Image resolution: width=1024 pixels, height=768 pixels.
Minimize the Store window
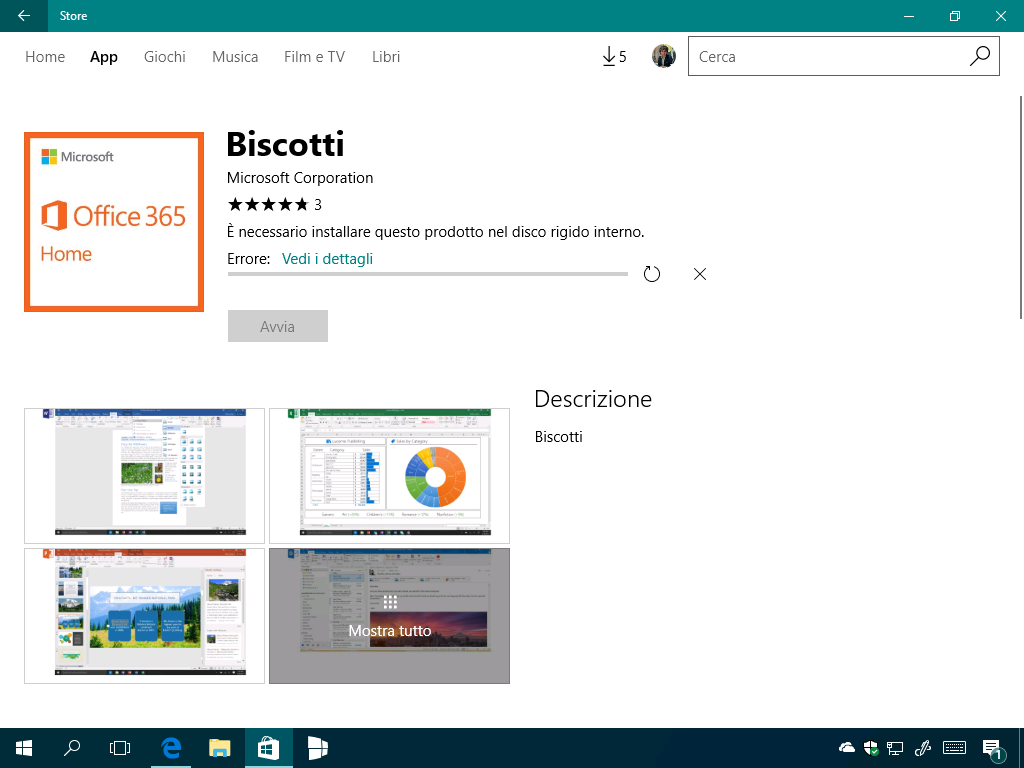pyautogui.click(x=908, y=16)
